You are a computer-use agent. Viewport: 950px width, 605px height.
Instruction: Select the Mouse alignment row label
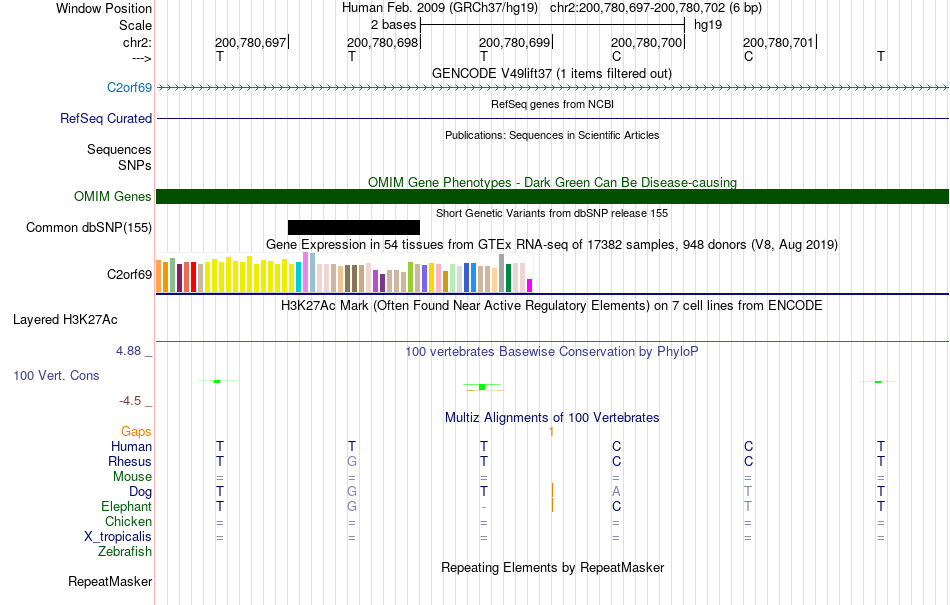(132, 477)
